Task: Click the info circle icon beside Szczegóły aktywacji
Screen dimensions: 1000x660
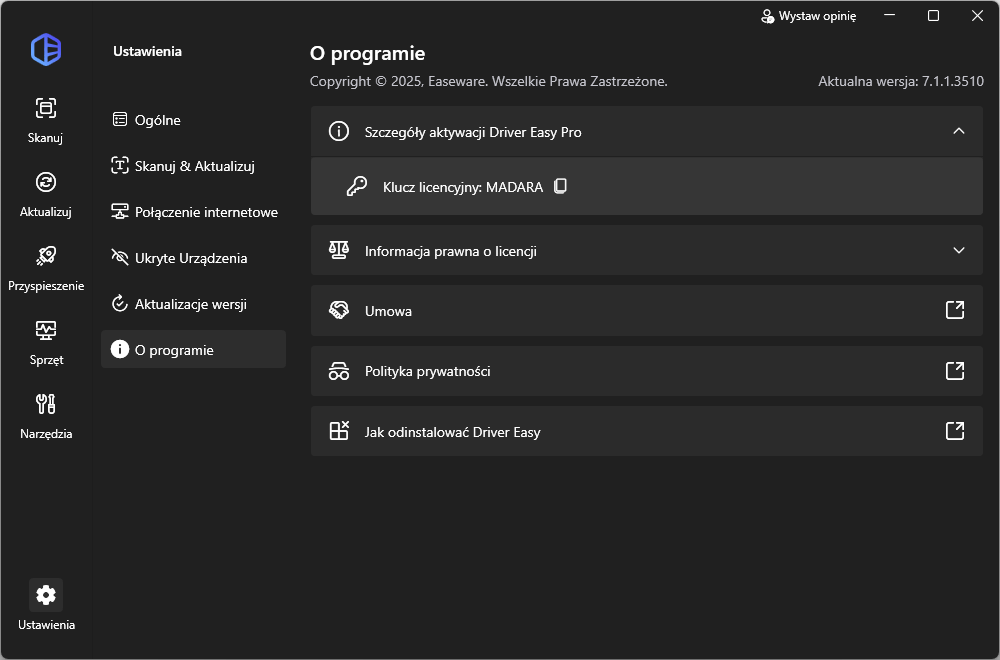Action: point(339,131)
